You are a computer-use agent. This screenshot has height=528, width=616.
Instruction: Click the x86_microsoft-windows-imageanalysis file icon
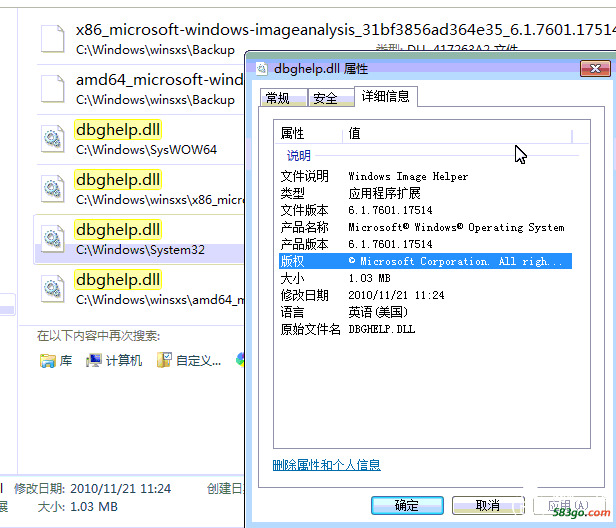click(52, 39)
